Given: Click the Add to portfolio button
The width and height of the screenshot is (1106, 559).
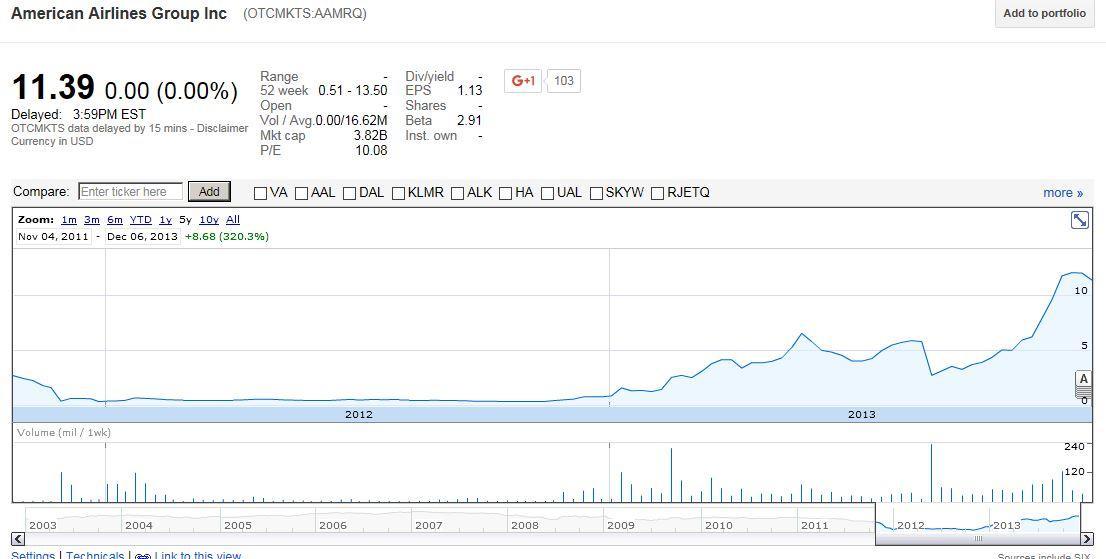Looking at the screenshot, I should tap(1045, 13).
